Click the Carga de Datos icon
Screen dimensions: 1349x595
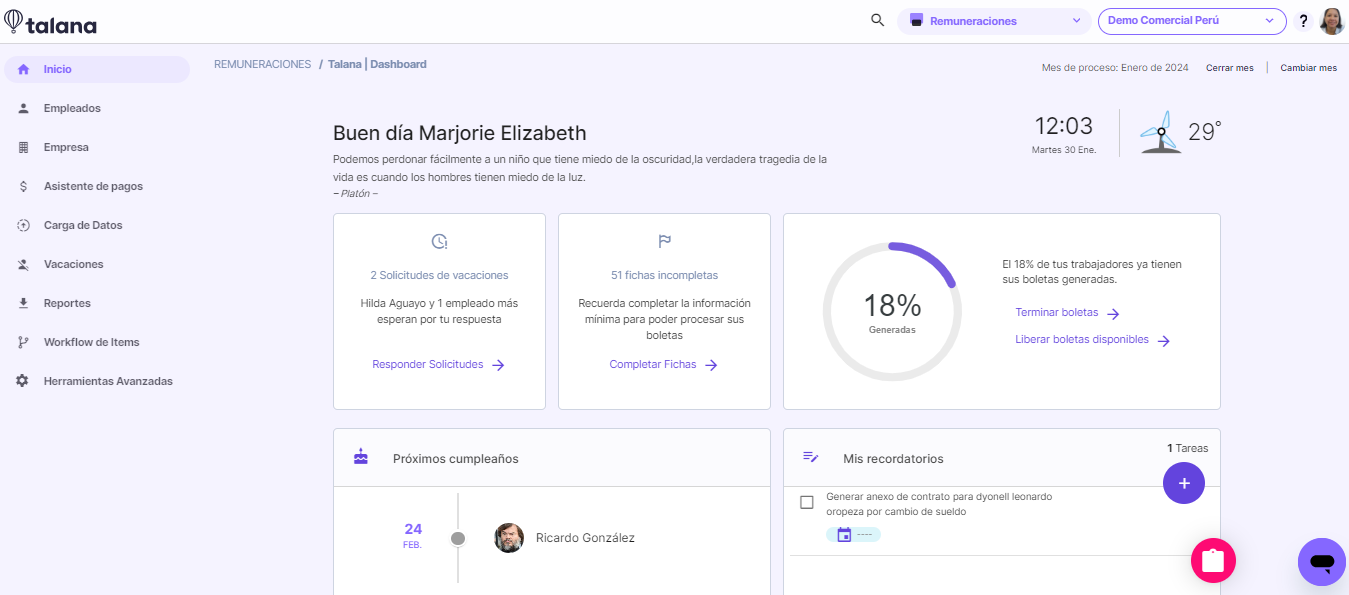tap(23, 225)
